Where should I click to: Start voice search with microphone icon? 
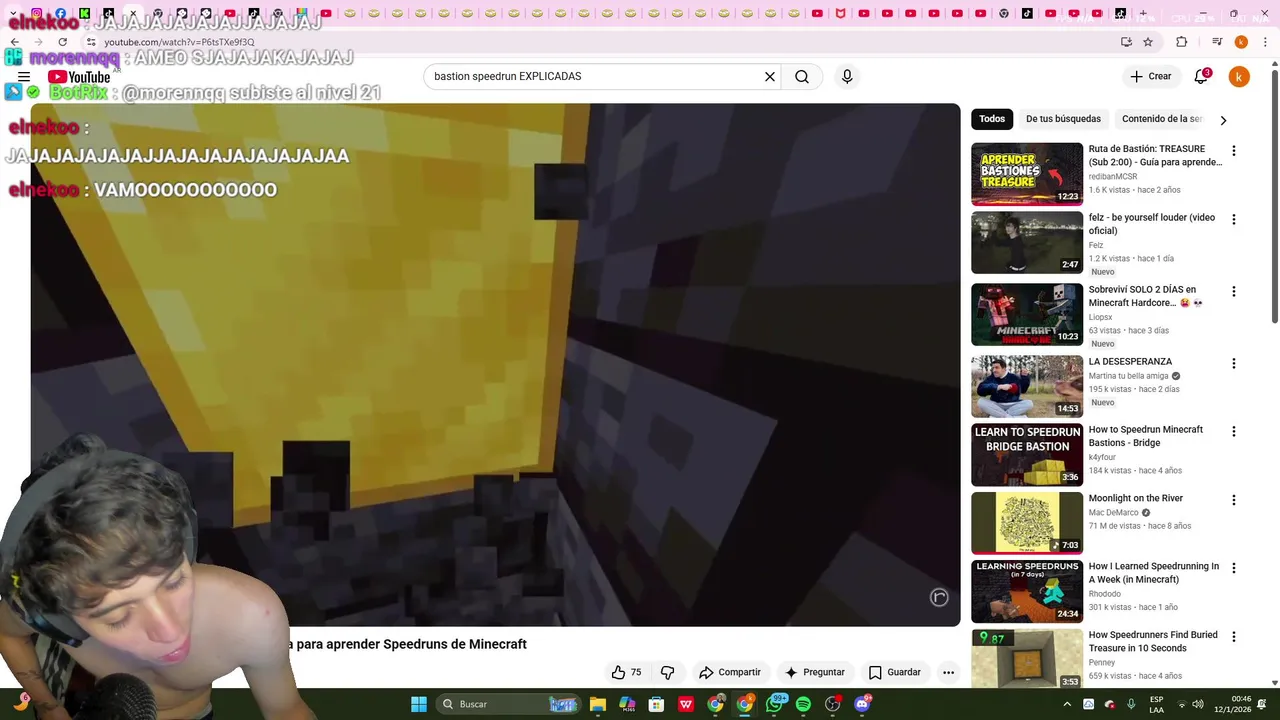point(847,77)
